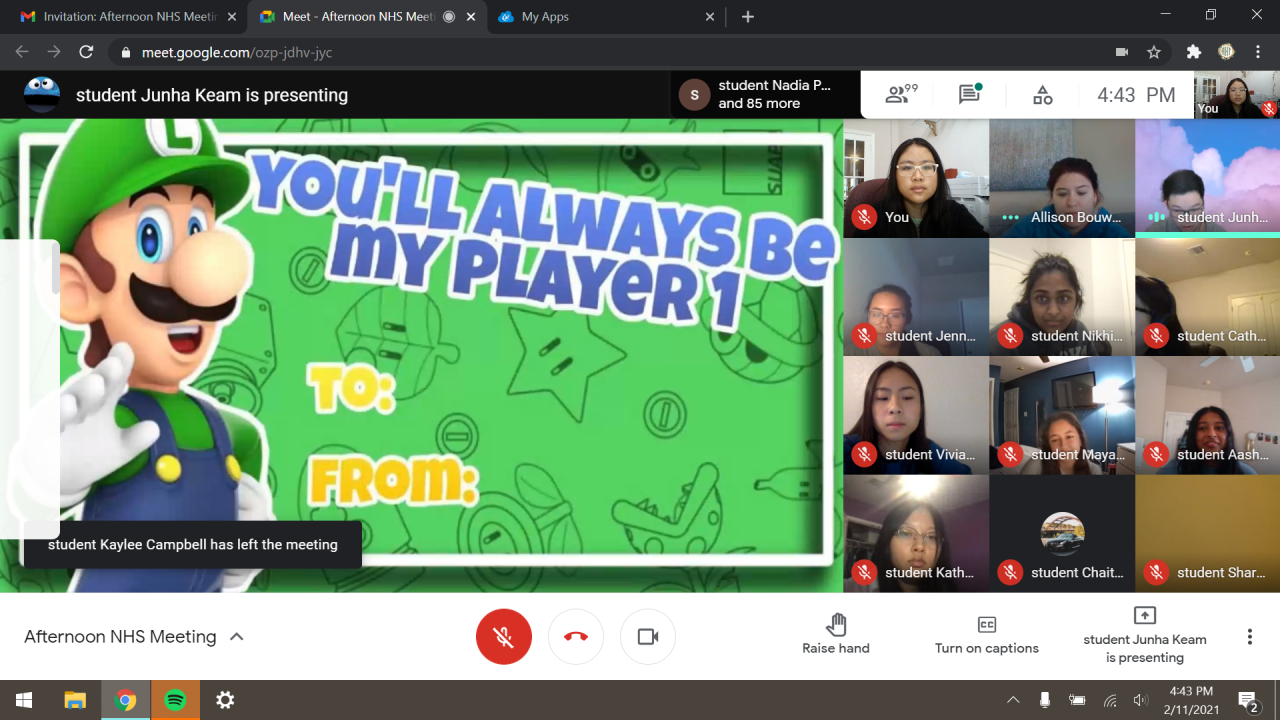Select student Jenn... video tile
The height and width of the screenshot is (720, 1280).
click(x=916, y=297)
